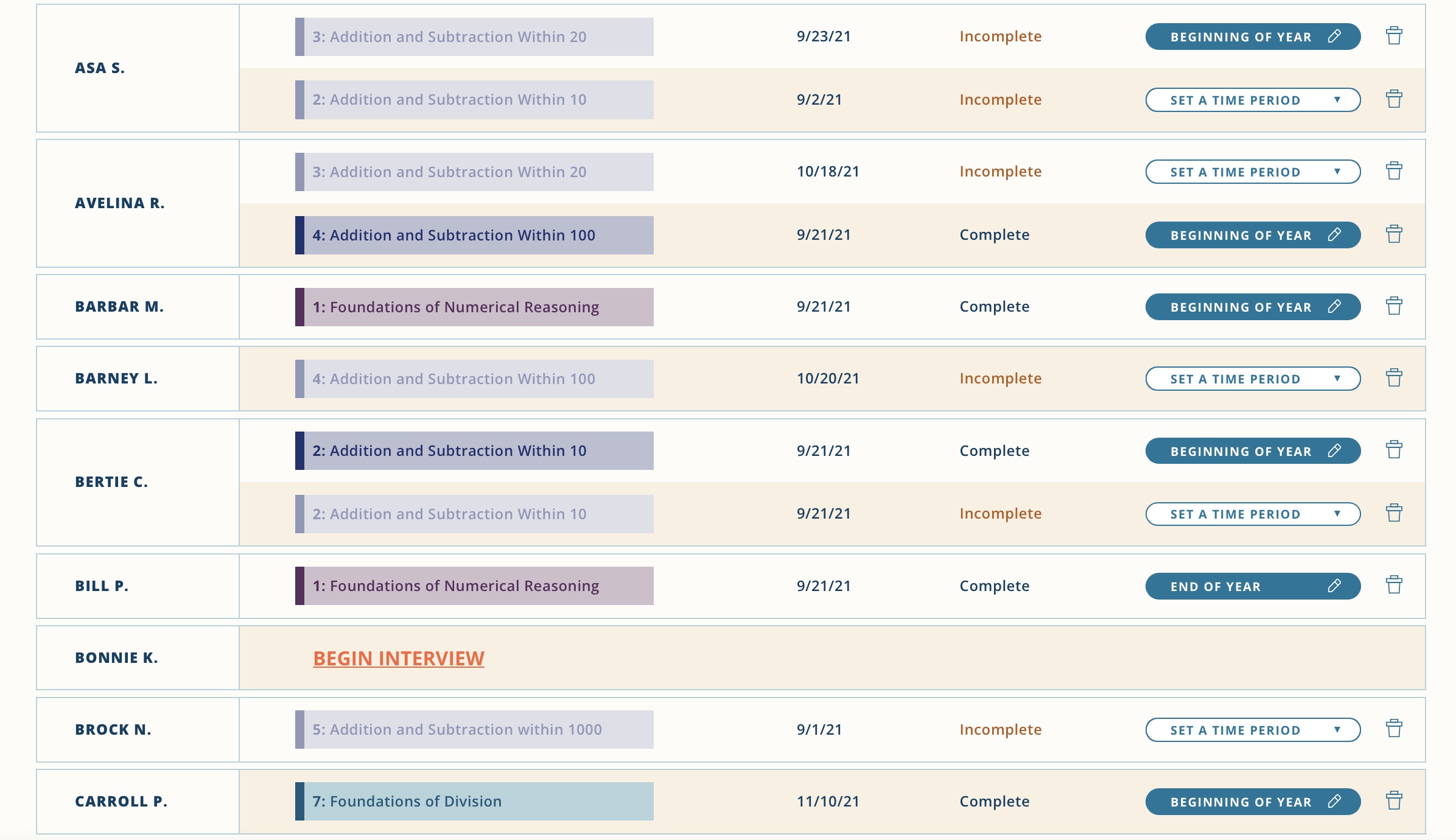Open Set a Time Period for Asa S.'s 9/2/21 assessment
1456x840 pixels.
[1252, 100]
